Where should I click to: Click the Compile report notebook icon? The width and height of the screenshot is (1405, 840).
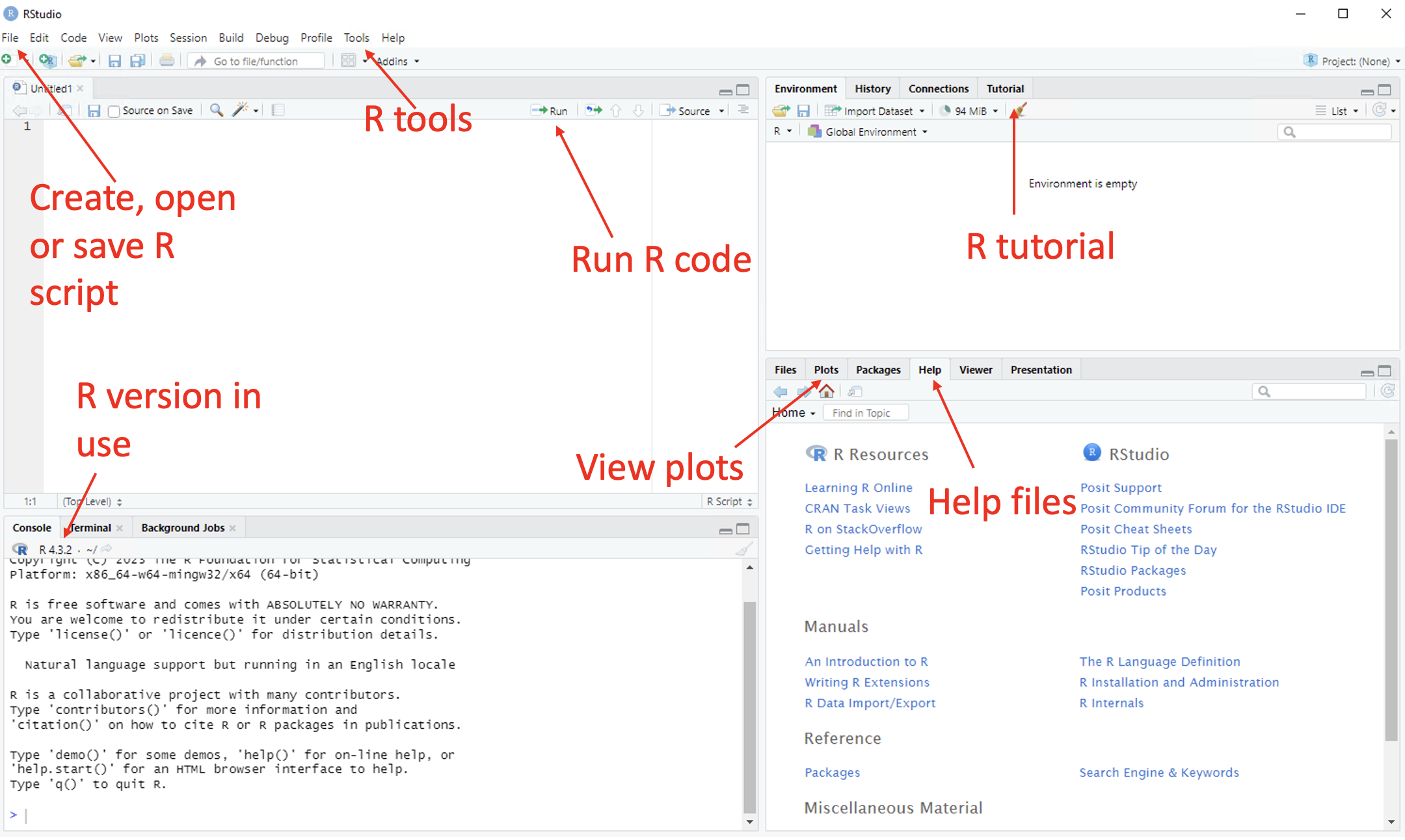tap(278, 111)
